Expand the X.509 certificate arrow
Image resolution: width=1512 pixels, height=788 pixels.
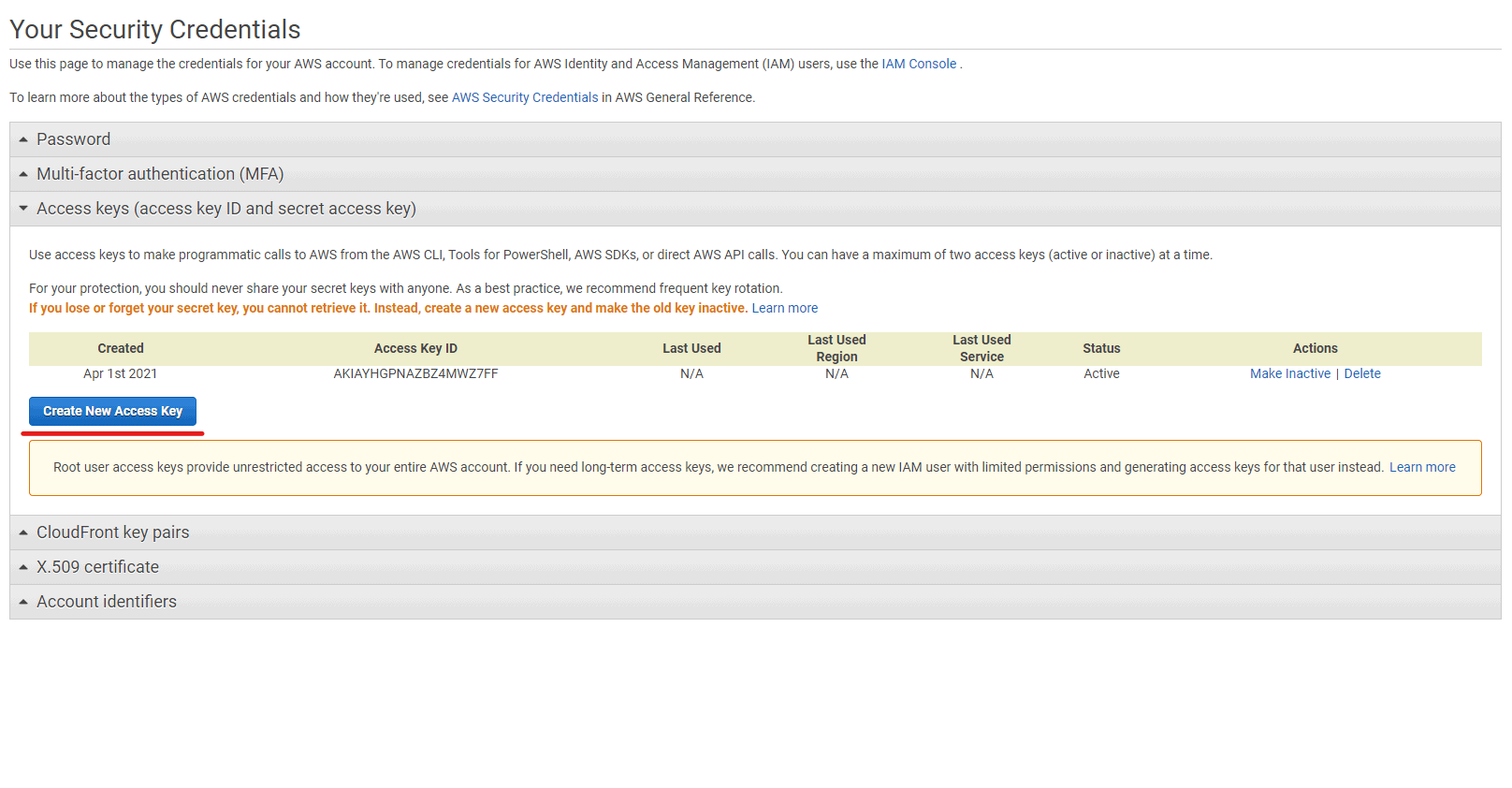23,567
